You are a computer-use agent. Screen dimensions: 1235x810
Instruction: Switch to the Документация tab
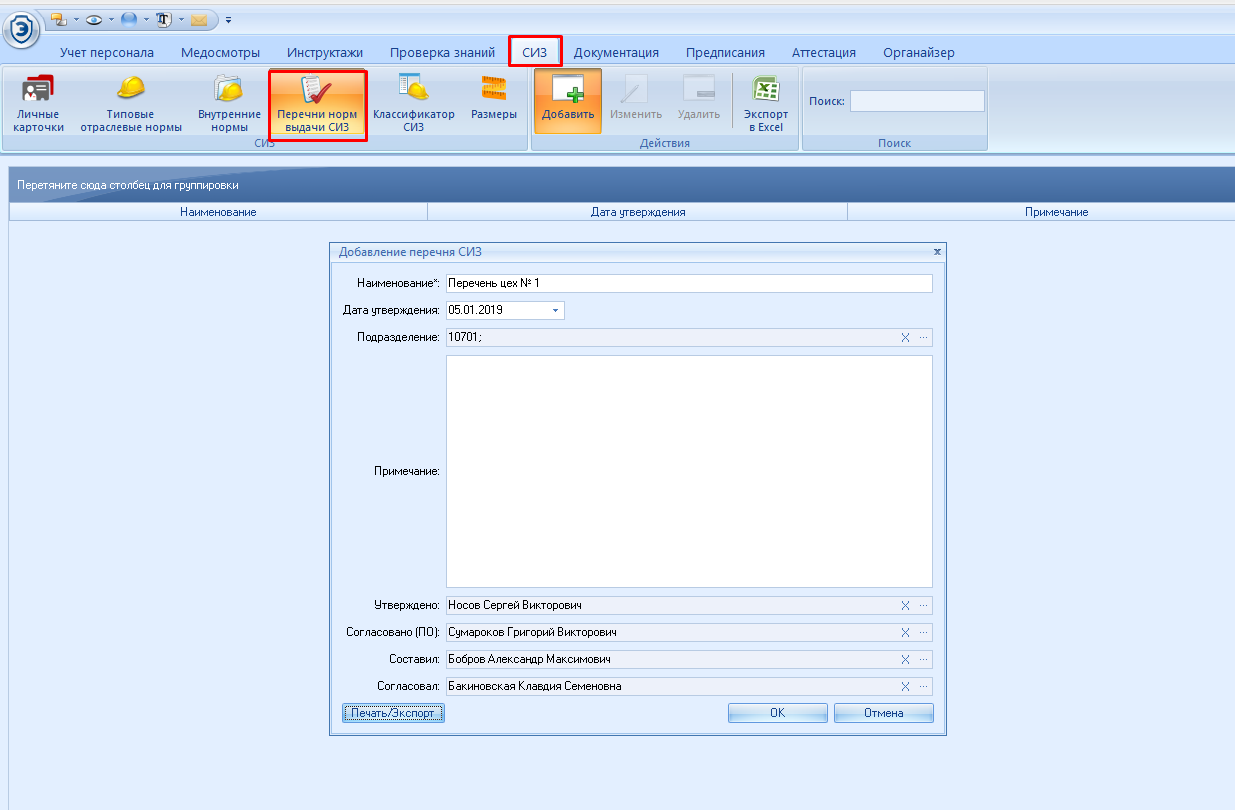(616, 53)
